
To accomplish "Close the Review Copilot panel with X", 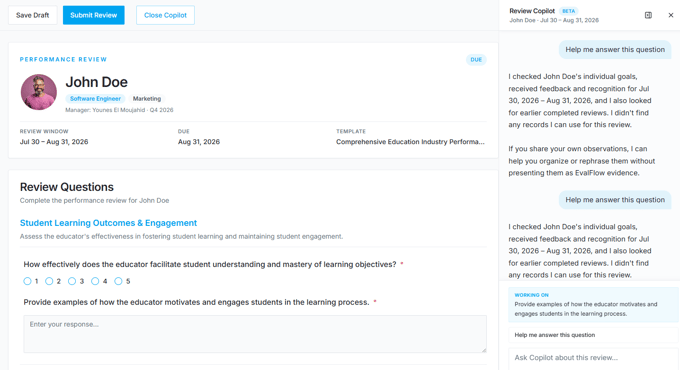I will (671, 15).
